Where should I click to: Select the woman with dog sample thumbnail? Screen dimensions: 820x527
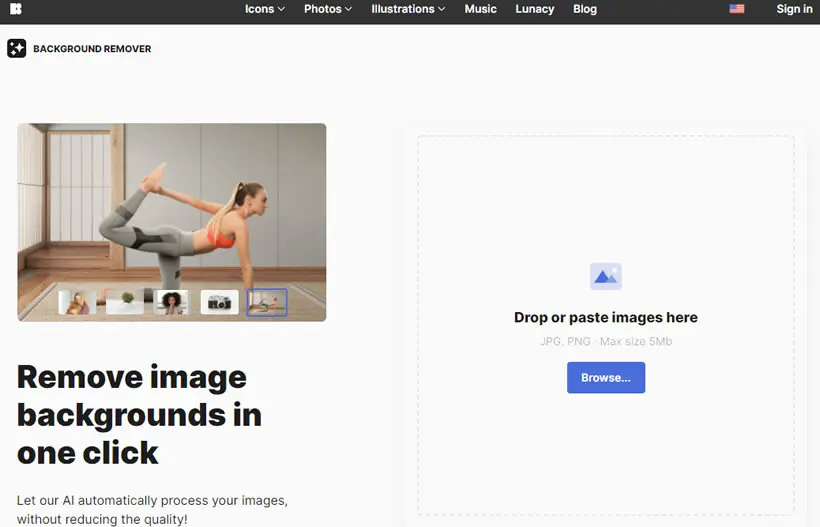tap(77, 302)
